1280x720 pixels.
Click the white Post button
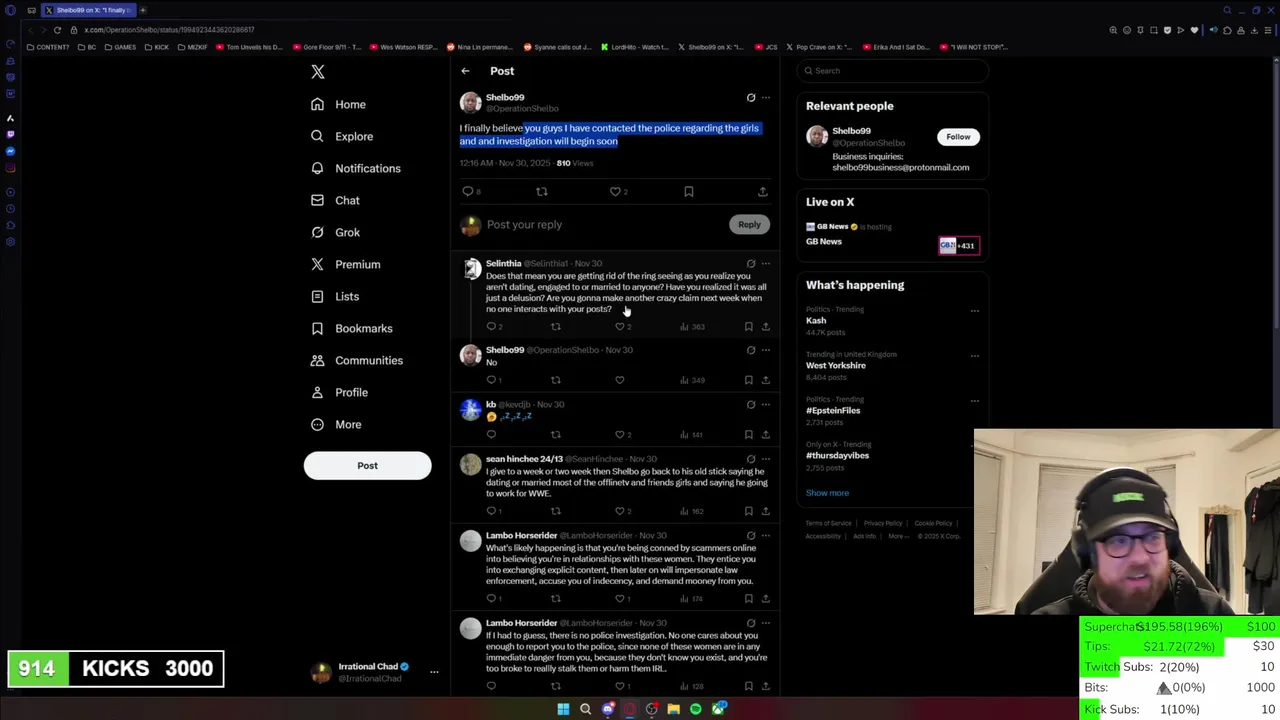(x=367, y=465)
